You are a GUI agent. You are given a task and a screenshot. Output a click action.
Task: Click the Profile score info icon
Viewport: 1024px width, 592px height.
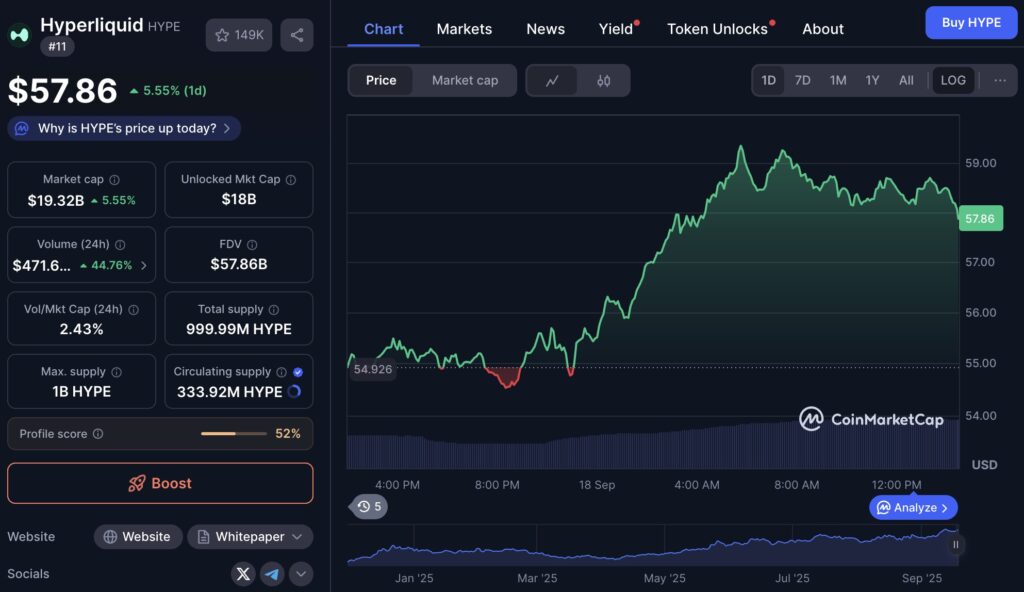pyautogui.click(x=98, y=434)
